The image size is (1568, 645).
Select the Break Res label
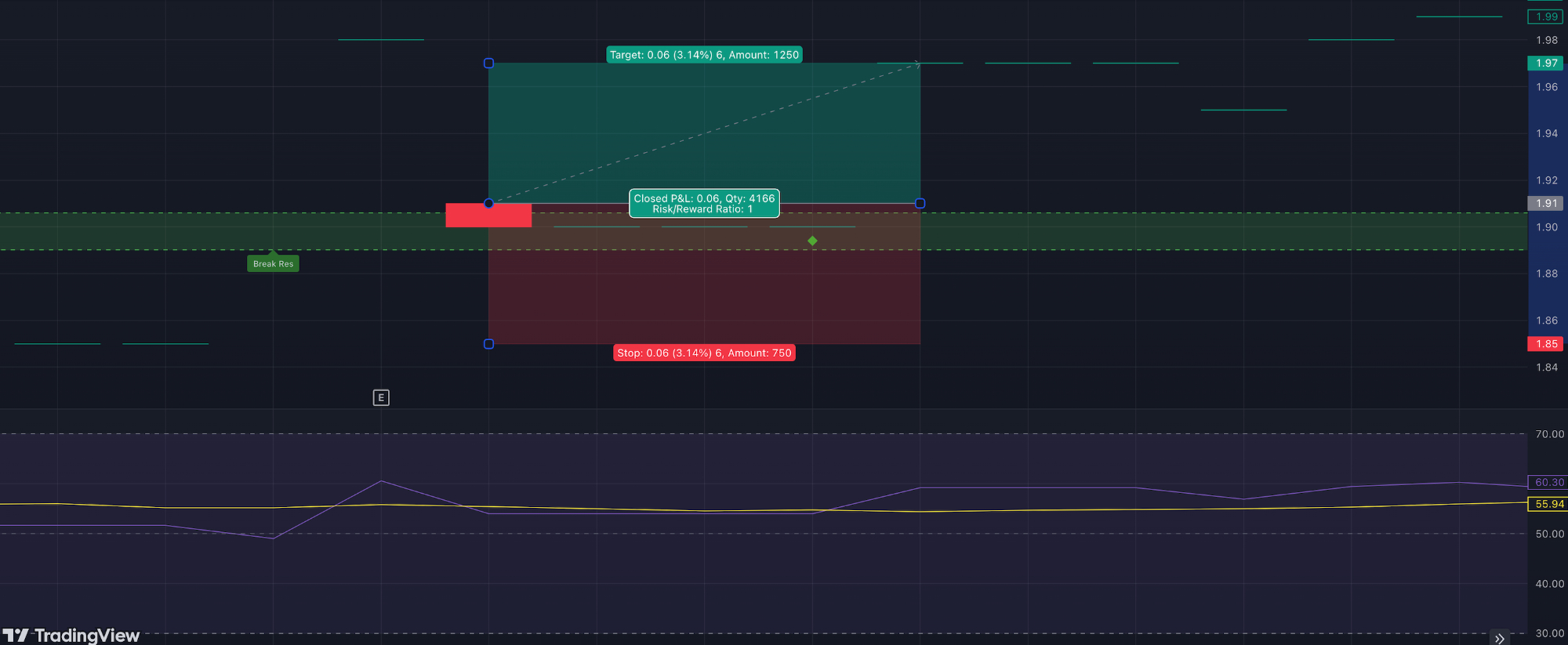273,263
